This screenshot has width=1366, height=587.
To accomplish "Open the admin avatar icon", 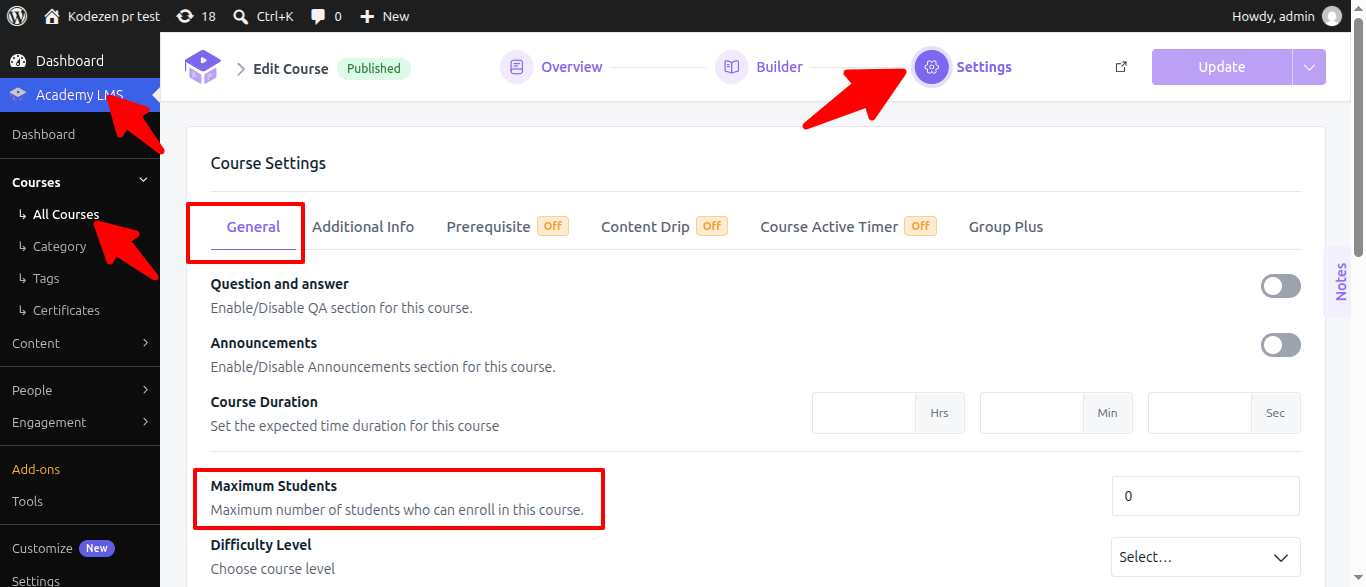I will click(x=1332, y=16).
